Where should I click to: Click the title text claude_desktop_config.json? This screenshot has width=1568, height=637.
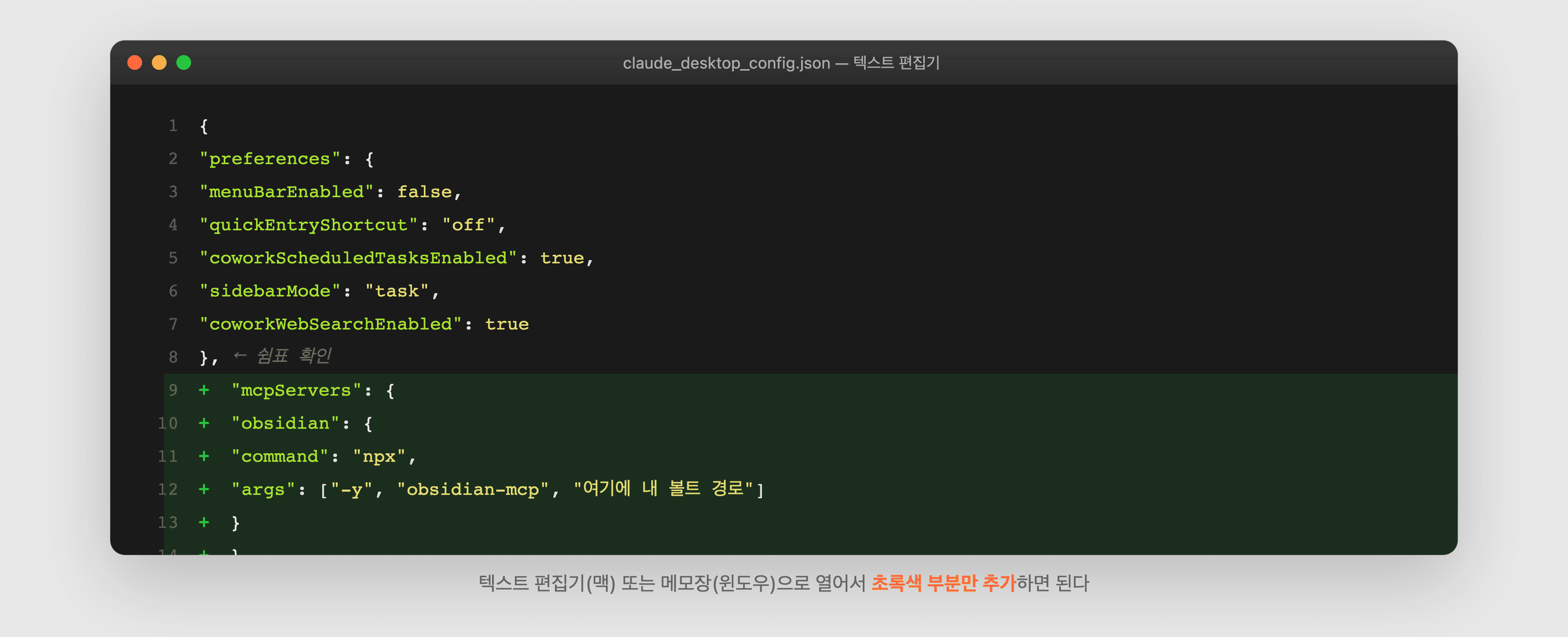pos(726,63)
